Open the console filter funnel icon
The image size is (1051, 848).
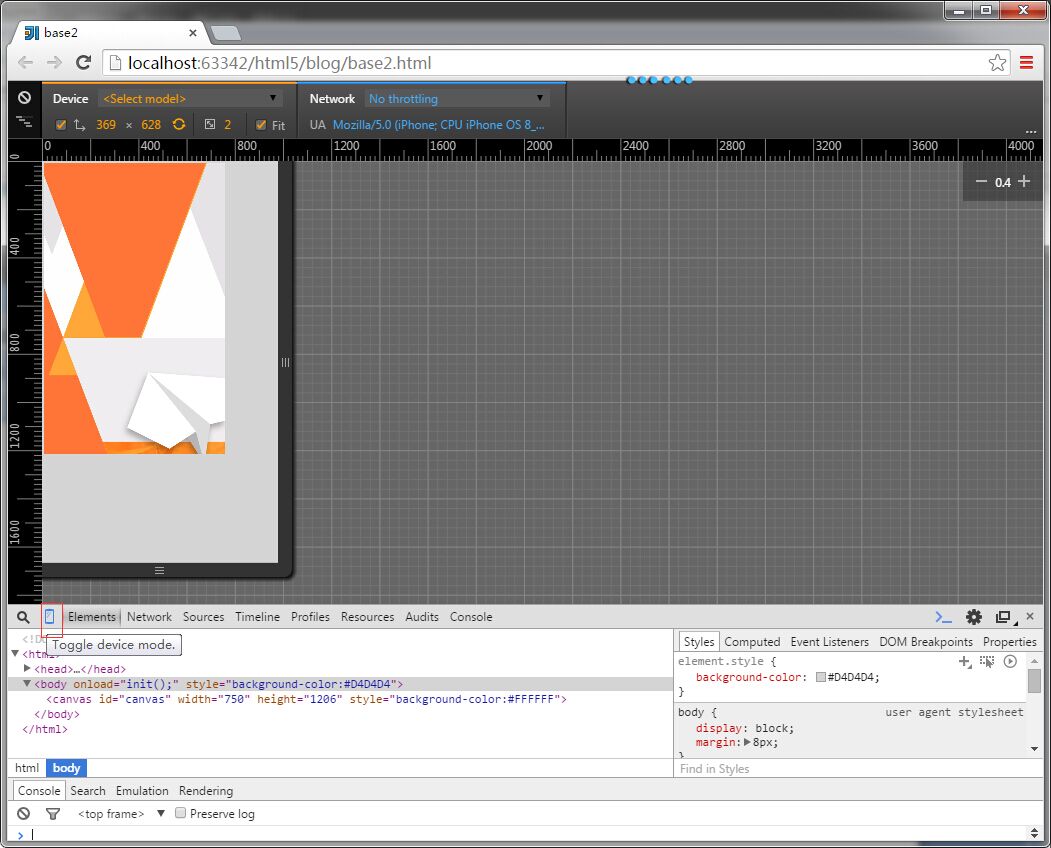(53, 814)
